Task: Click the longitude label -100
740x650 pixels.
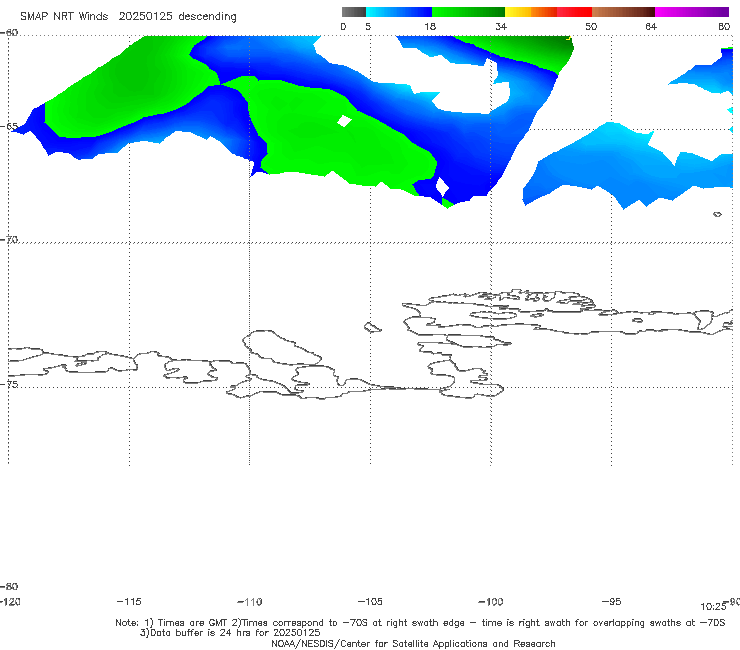Action: (x=491, y=601)
